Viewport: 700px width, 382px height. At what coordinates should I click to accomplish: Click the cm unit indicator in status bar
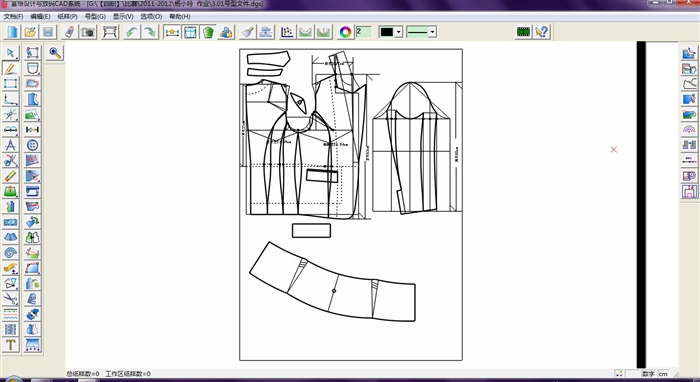click(x=663, y=374)
